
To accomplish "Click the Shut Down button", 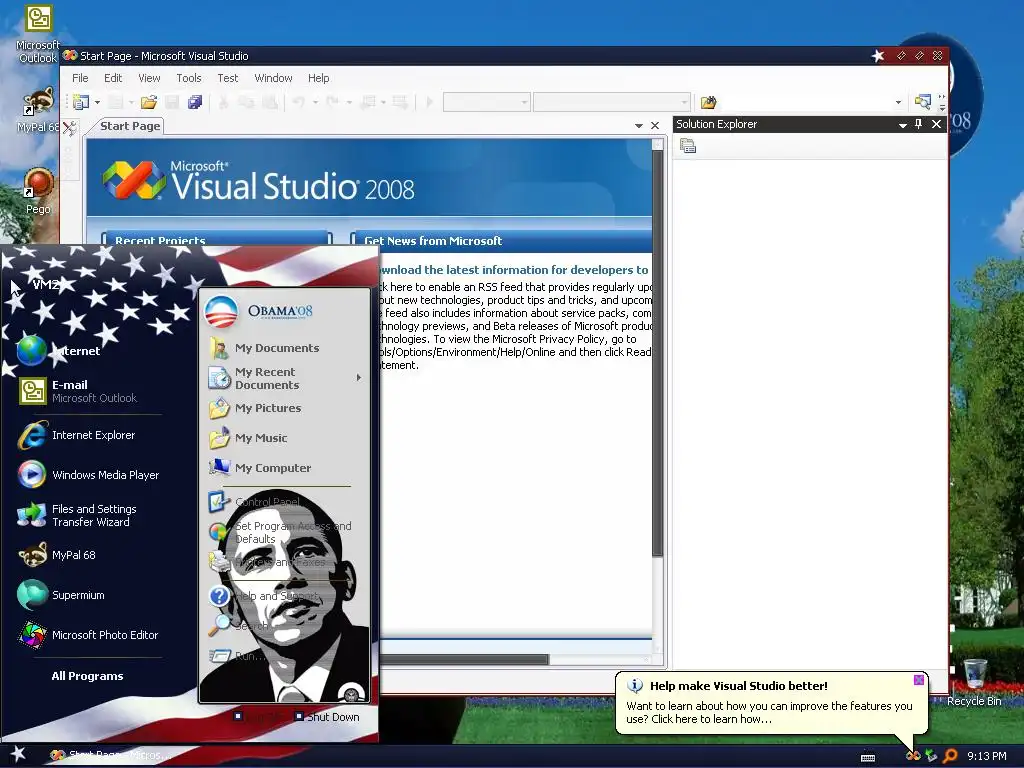I will pyautogui.click(x=327, y=716).
